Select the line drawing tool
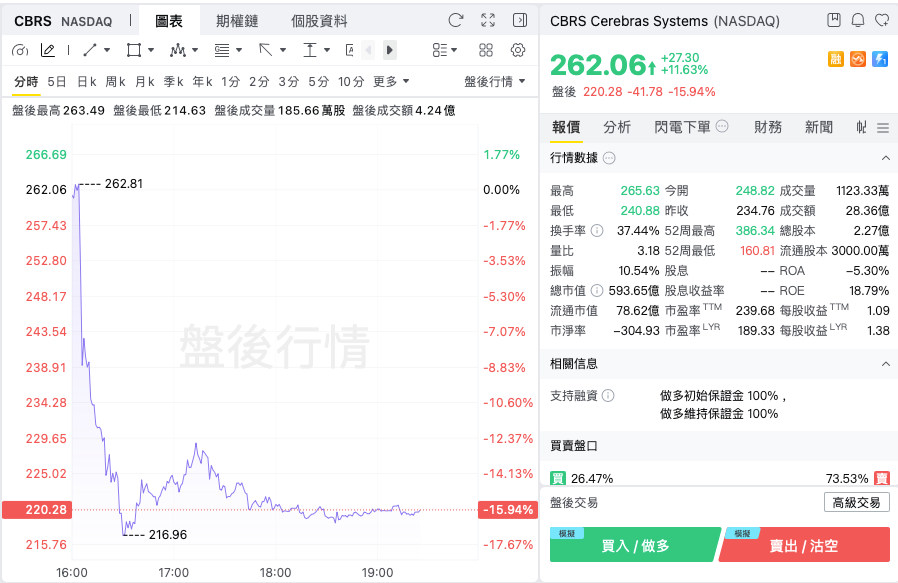898x583 pixels. tap(90, 50)
